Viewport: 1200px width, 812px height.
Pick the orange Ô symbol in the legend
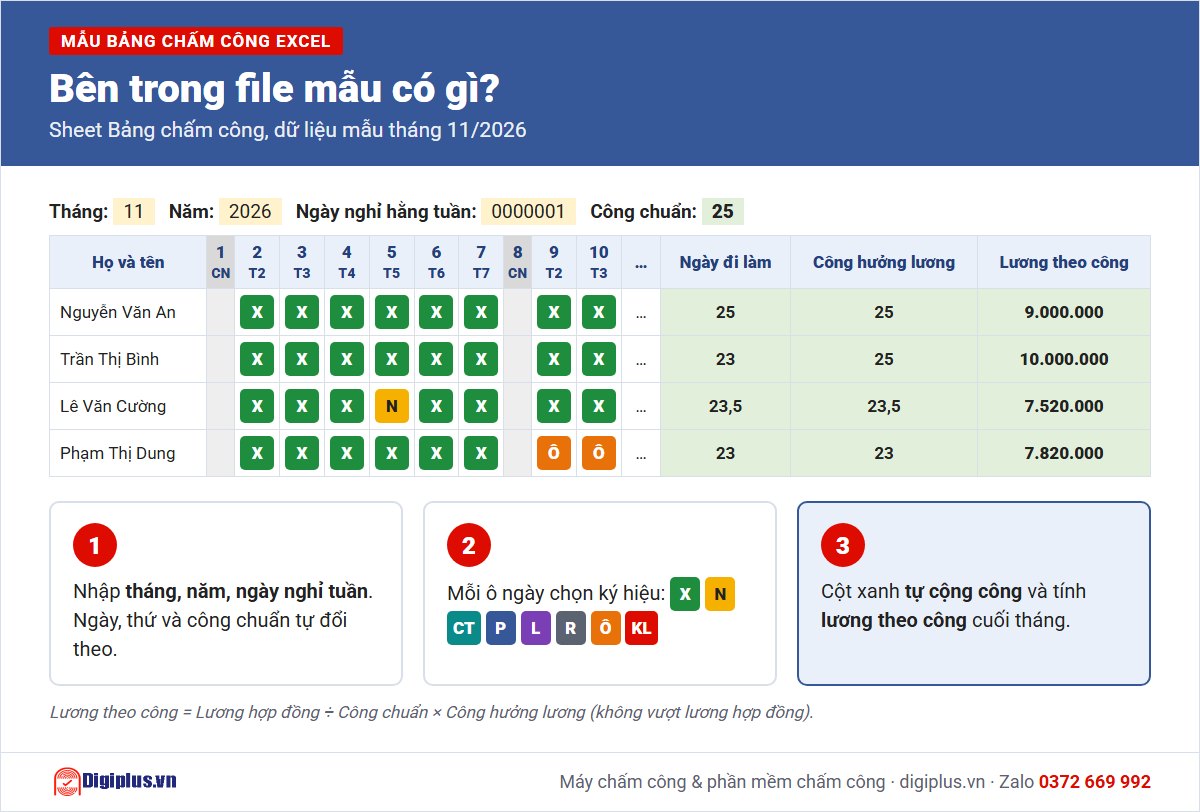(606, 628)
